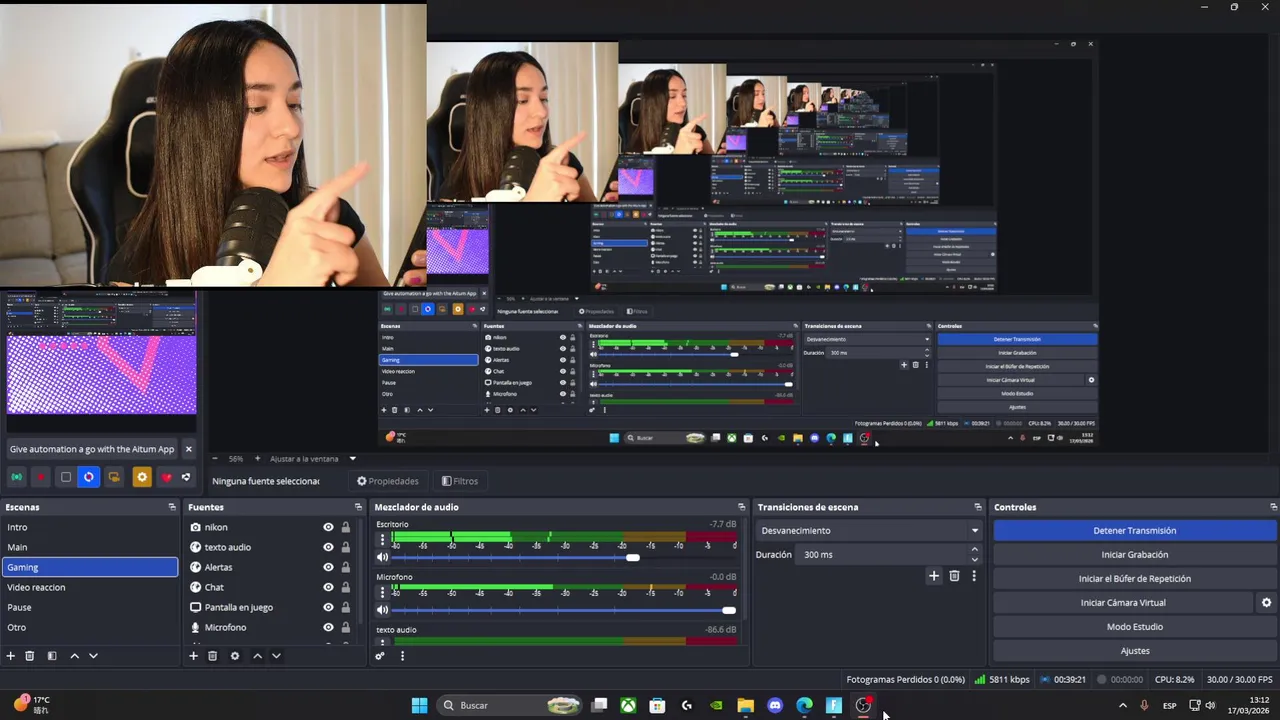The height and width of the screenshot is (720, 1280).
Task: Enable Modo Estudio
Action: [x=1134, y=627]
